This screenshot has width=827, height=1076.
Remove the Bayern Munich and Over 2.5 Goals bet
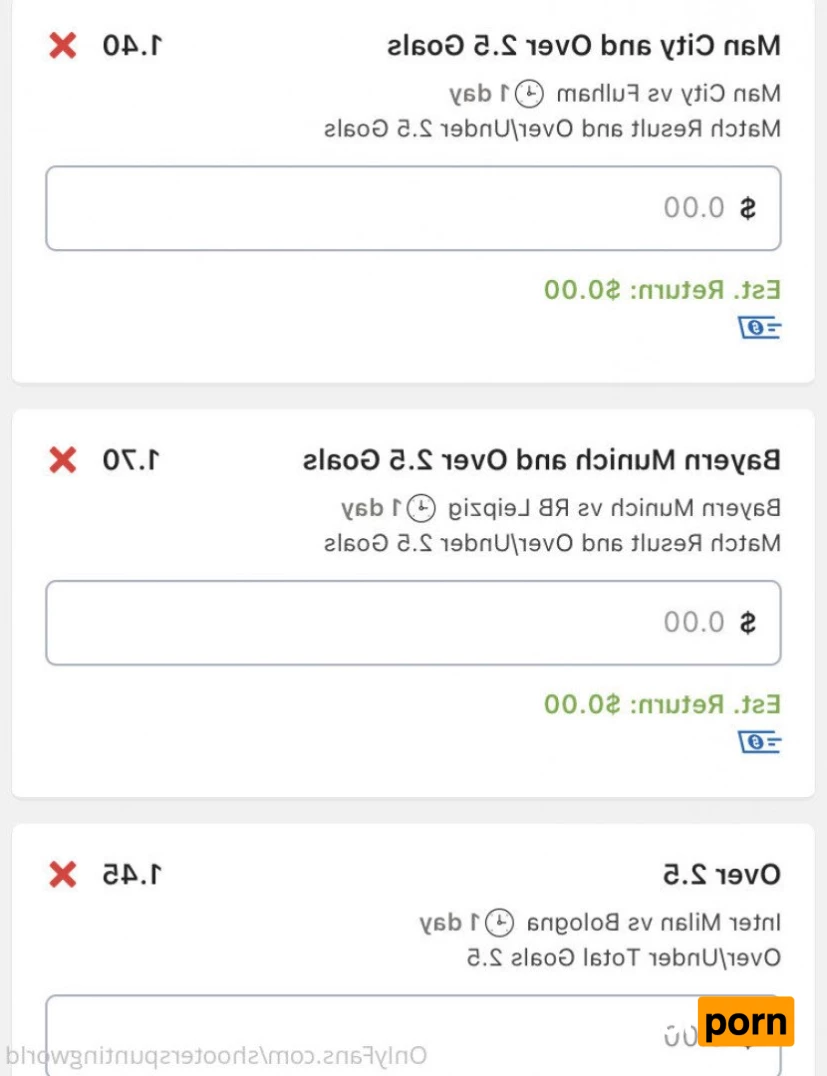(x=63, y=460)
